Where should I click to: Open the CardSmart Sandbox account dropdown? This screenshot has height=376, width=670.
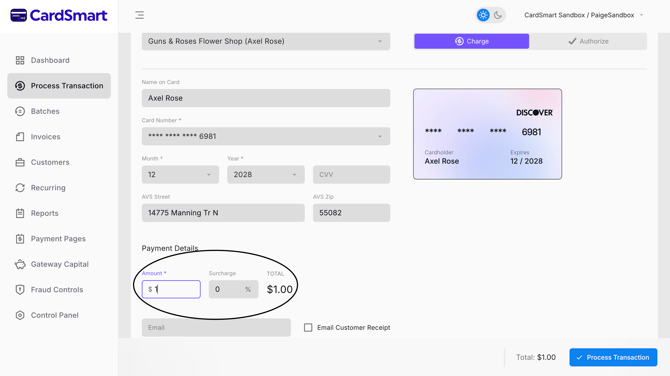coord(583,15)
